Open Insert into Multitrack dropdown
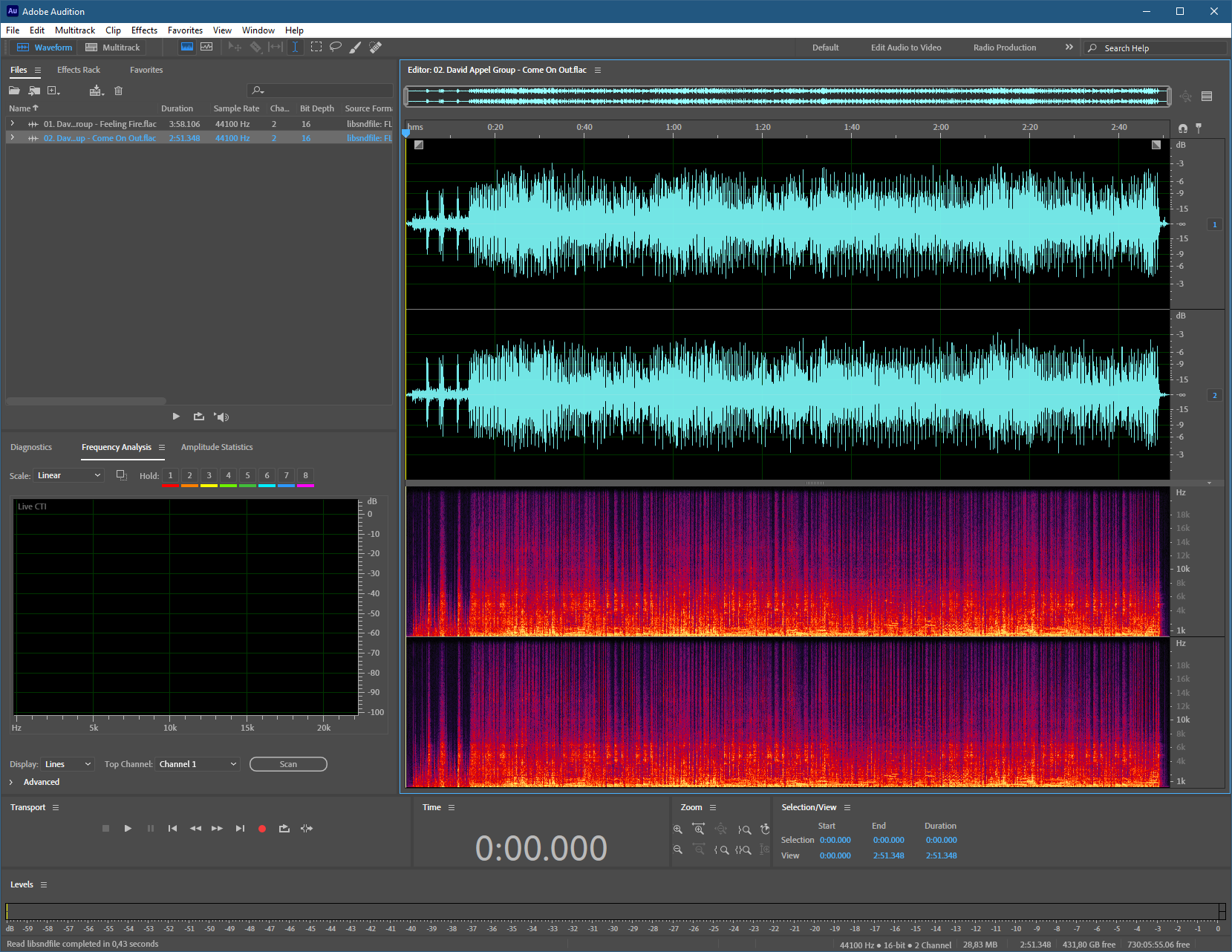This screenshot has width=1232, height=952. pyautogui.click(x=97, y=91)
